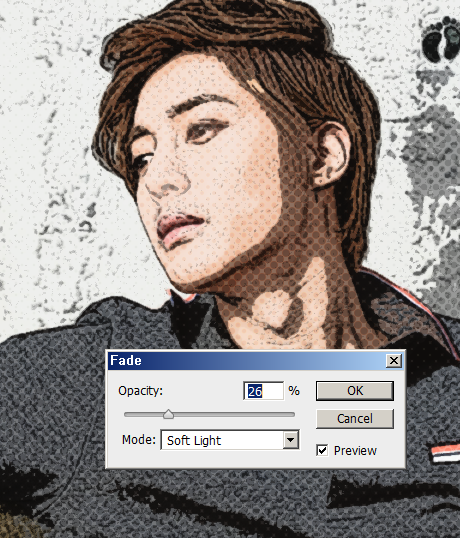
Task: Close the Fade dialog with the X button
Action: [x=394, y=360]
